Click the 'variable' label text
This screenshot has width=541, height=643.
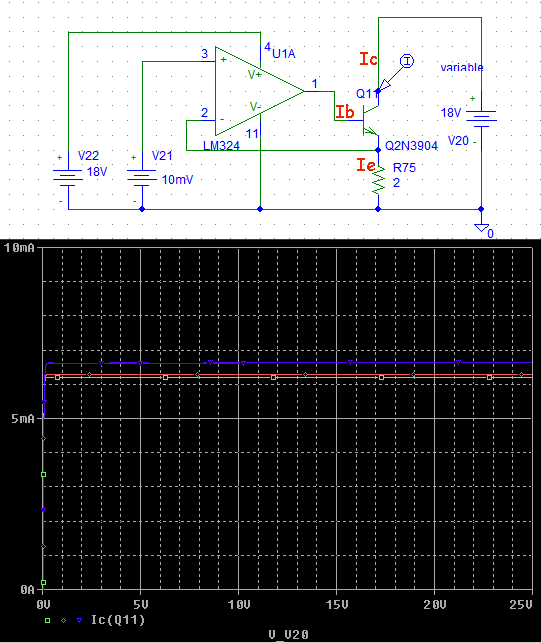point(462,67)
